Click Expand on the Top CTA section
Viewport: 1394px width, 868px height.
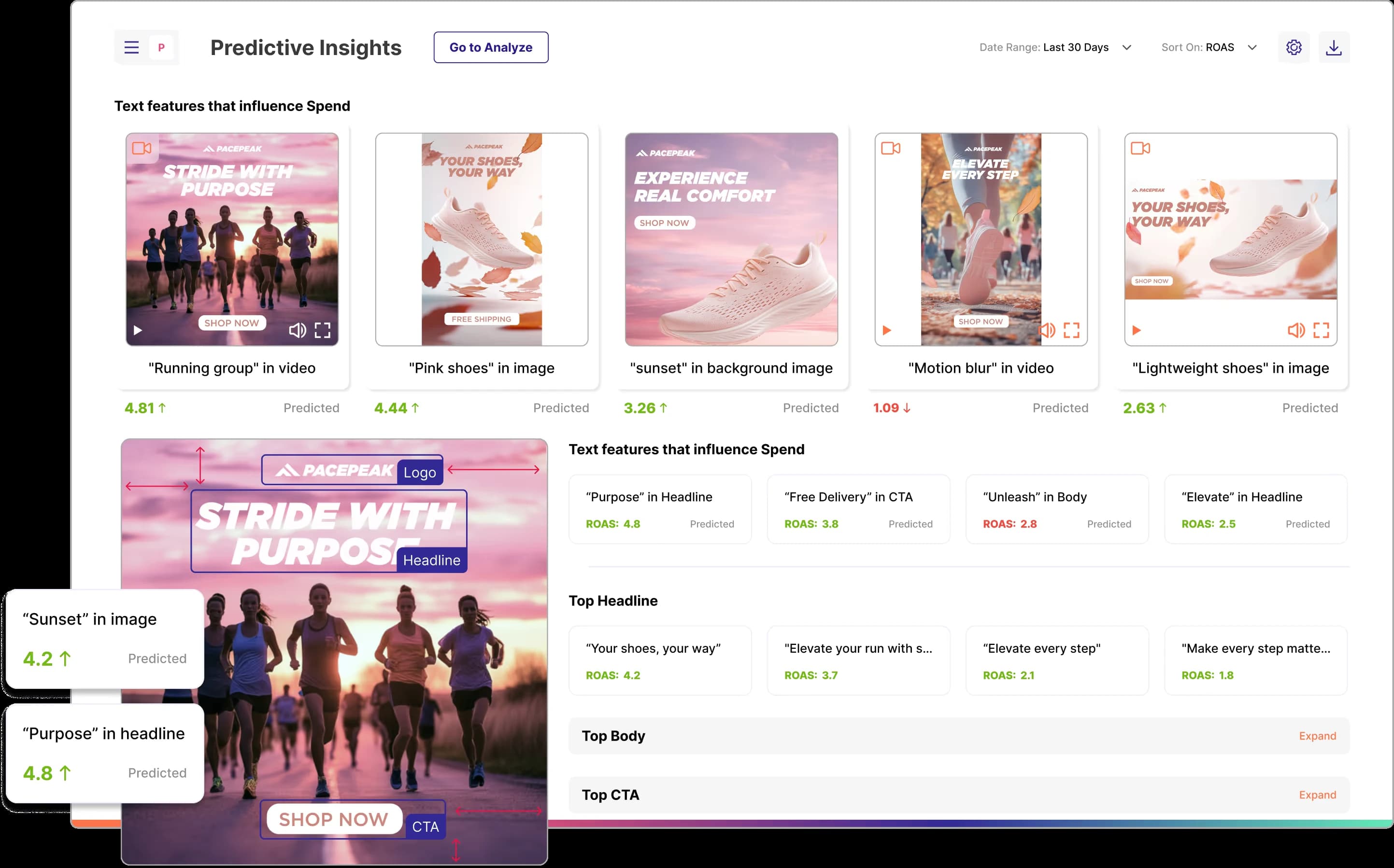click(x=1318, y=795)
